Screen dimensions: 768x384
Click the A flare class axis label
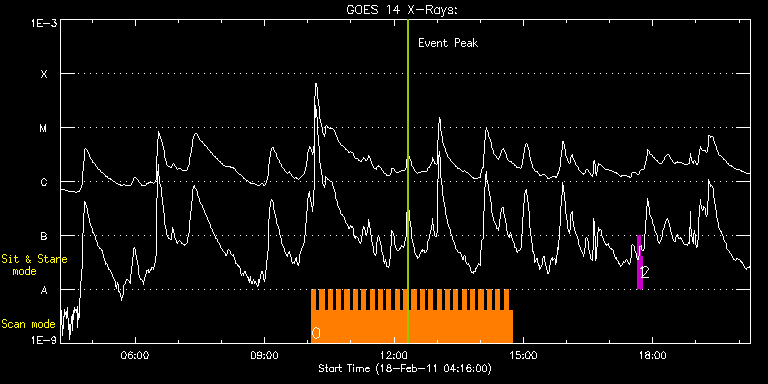coord(44,290)
